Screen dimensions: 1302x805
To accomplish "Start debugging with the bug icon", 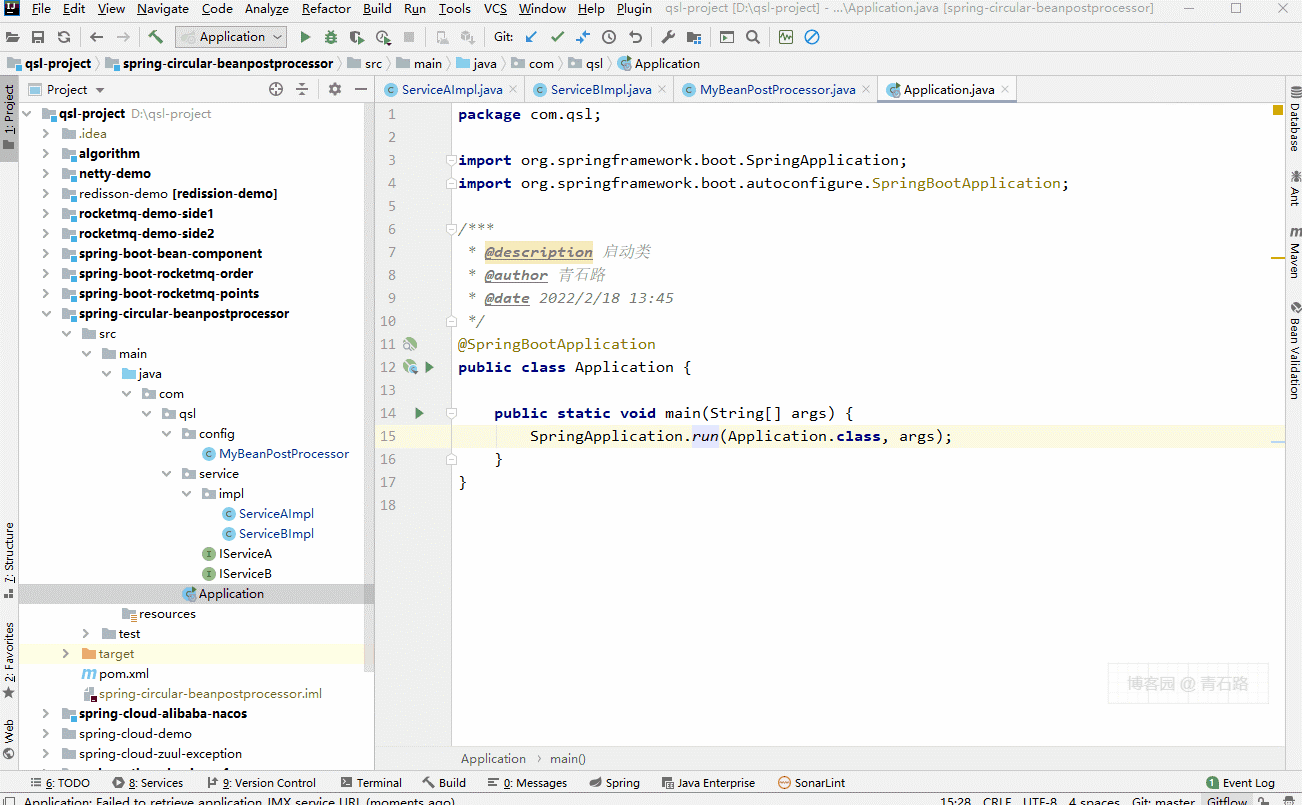I will tap(331, 37).
